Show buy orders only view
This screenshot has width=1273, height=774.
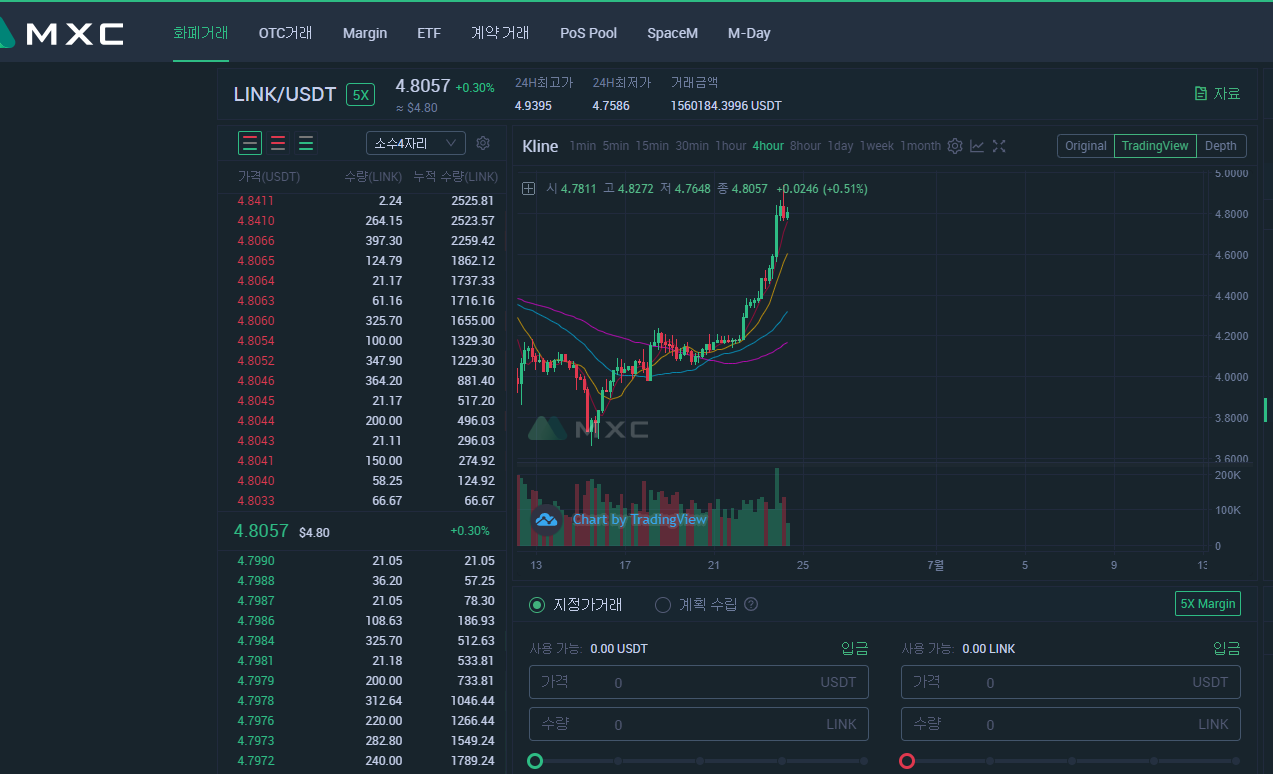click(x=306, y=143)
